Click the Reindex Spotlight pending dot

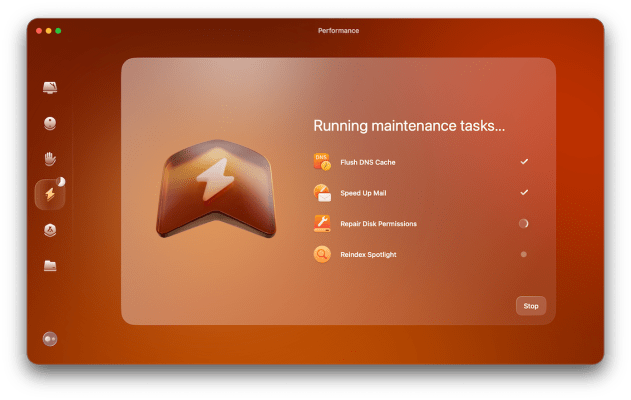click(x=524, y=254)
